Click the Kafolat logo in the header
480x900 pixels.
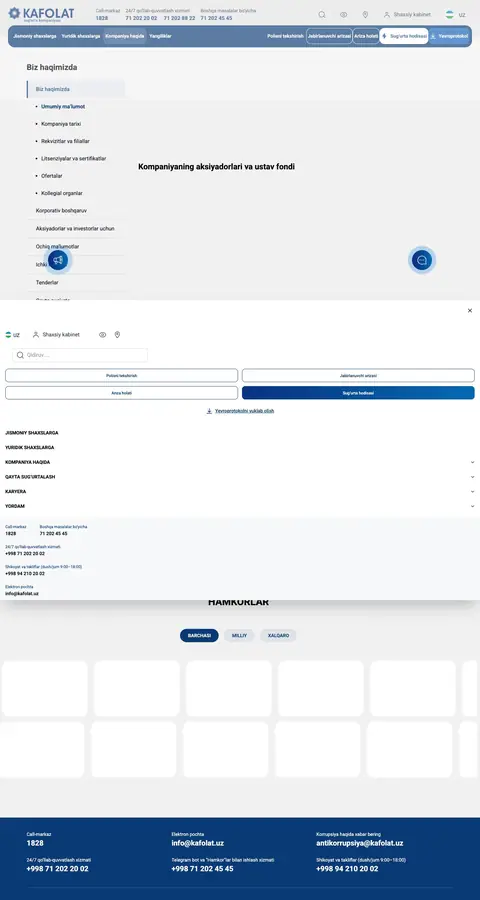(41, 14)
